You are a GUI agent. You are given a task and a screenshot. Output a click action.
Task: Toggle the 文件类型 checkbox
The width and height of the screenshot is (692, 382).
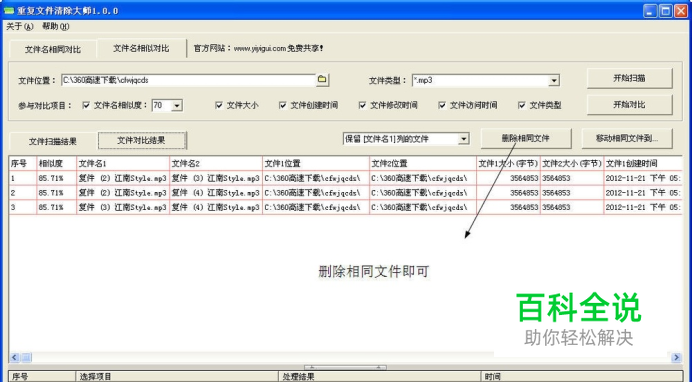click(522, 105)
